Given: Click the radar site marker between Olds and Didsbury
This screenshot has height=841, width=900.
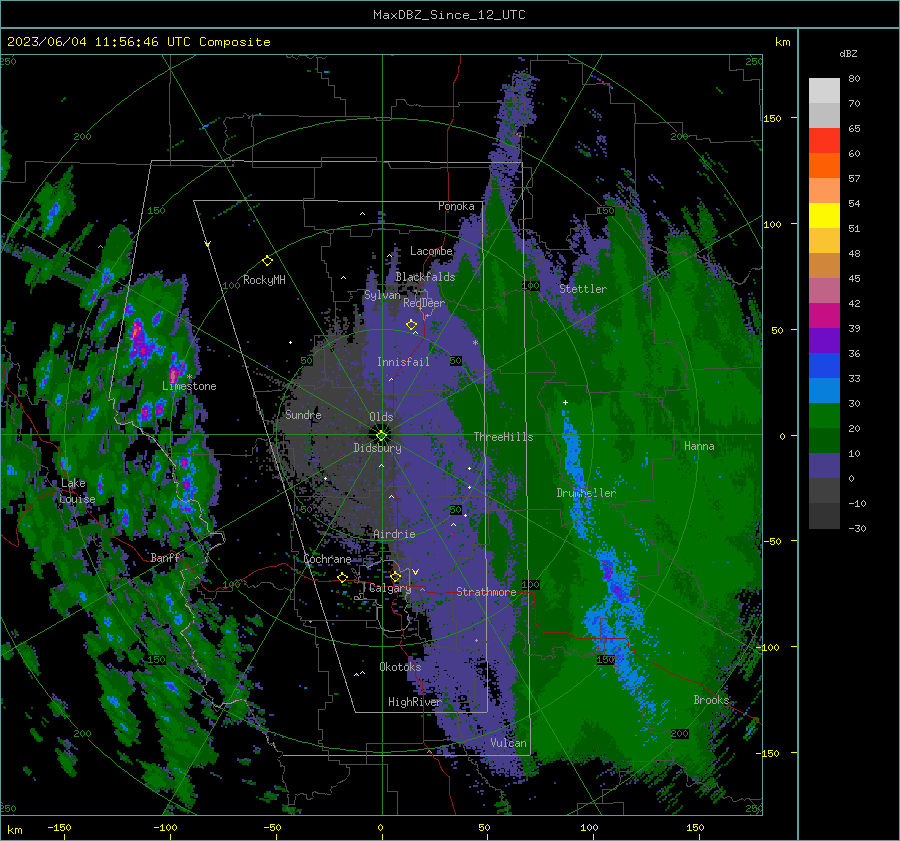Looking at the screenshot, I should coord(382,436).
